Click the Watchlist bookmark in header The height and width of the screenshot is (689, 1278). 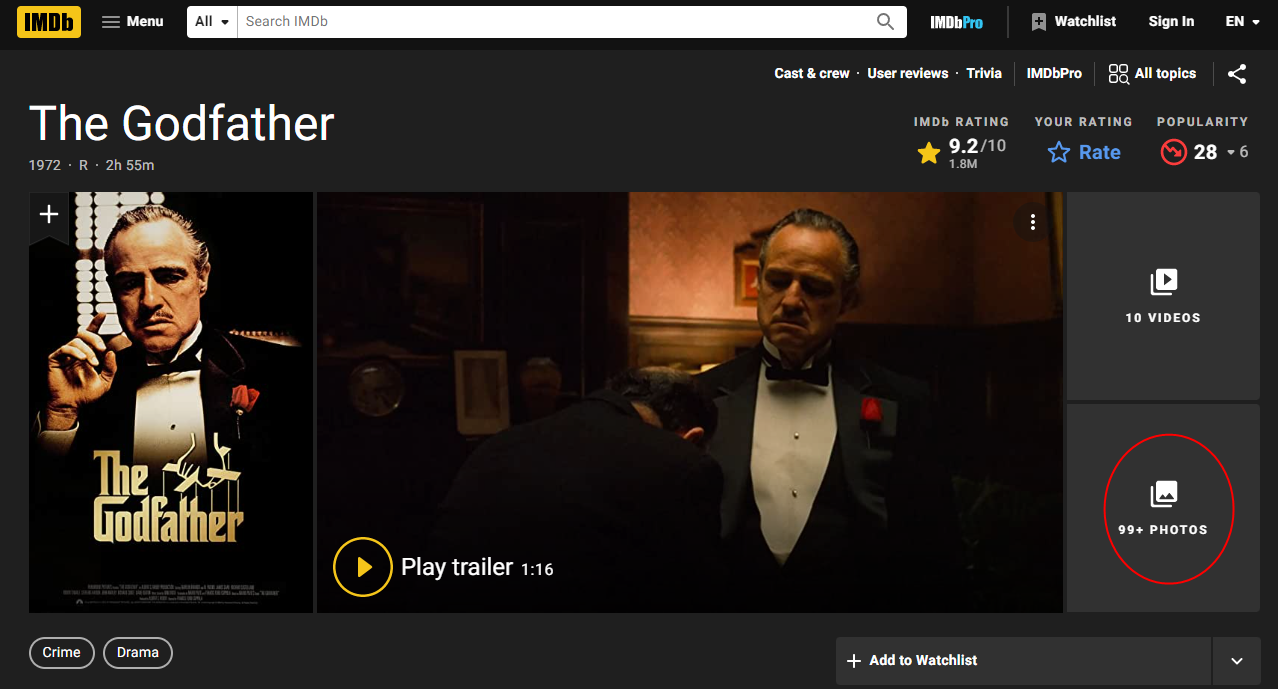pos(1074,21)
